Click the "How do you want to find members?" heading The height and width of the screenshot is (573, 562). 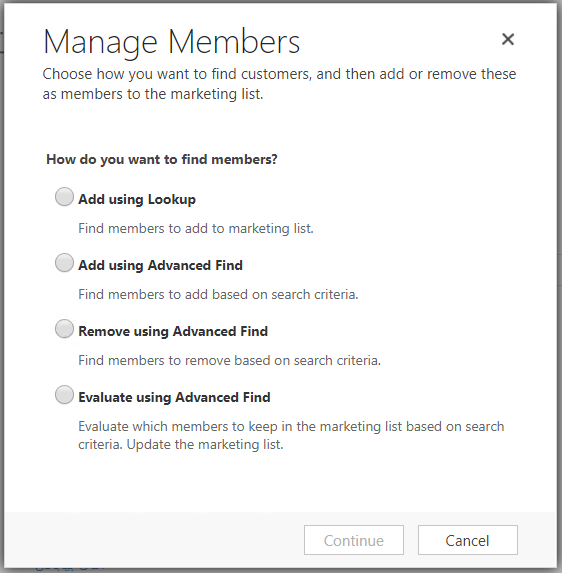[162, 160]
